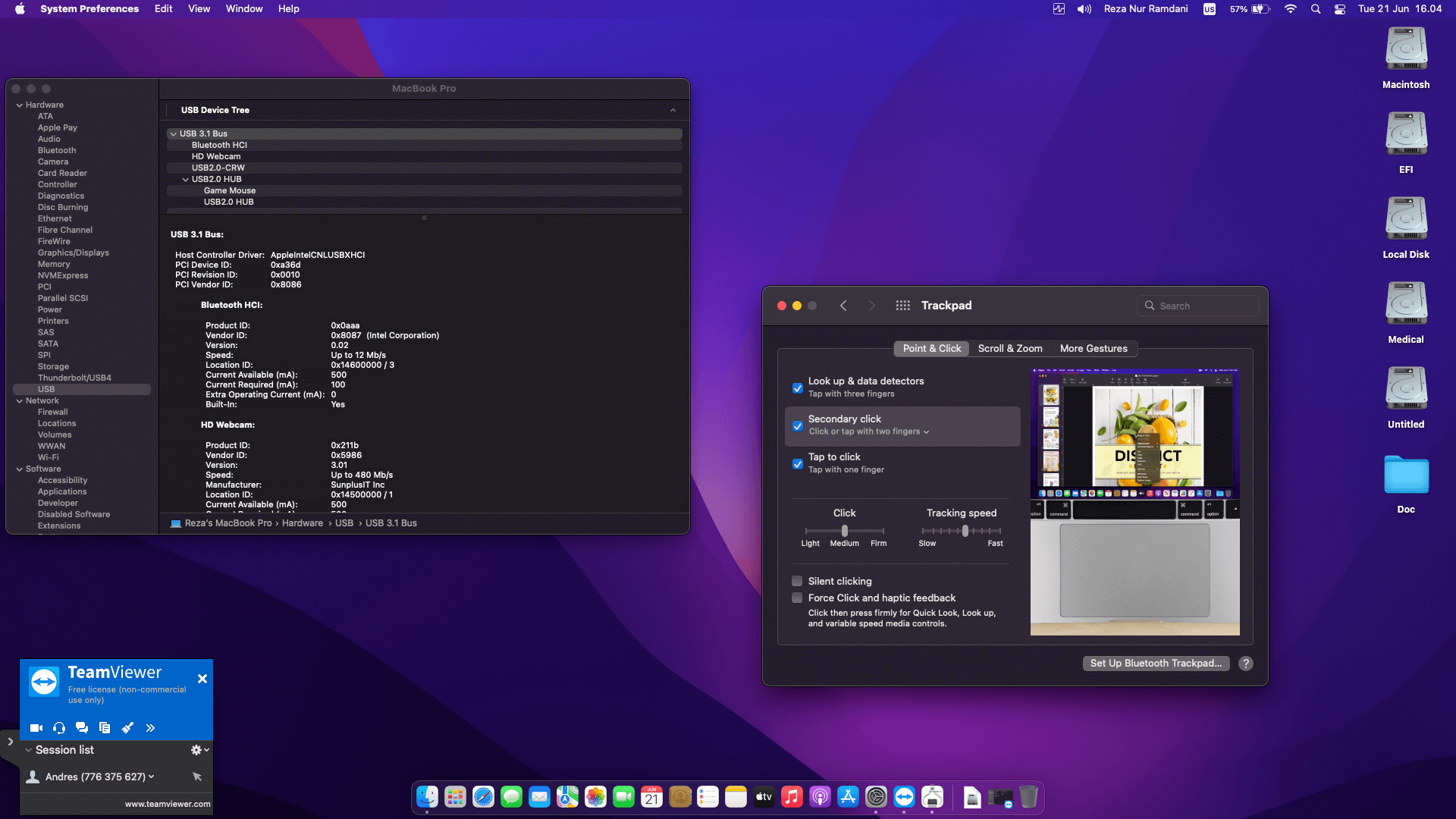1456x819 pixels.
Task: Expand the TeamViewer side panel arrow tab
Action: [x=10, y=742]
